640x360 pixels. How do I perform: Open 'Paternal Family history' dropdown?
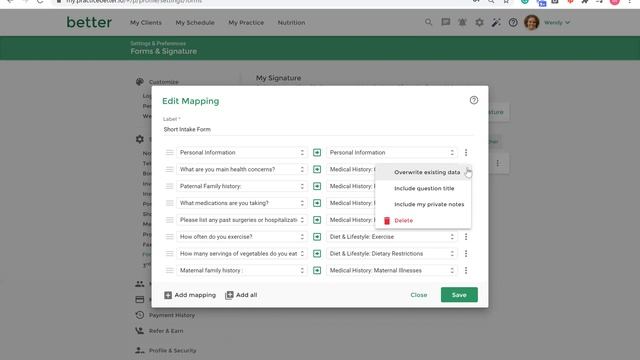pyautogui.click(x=242, y=186)
